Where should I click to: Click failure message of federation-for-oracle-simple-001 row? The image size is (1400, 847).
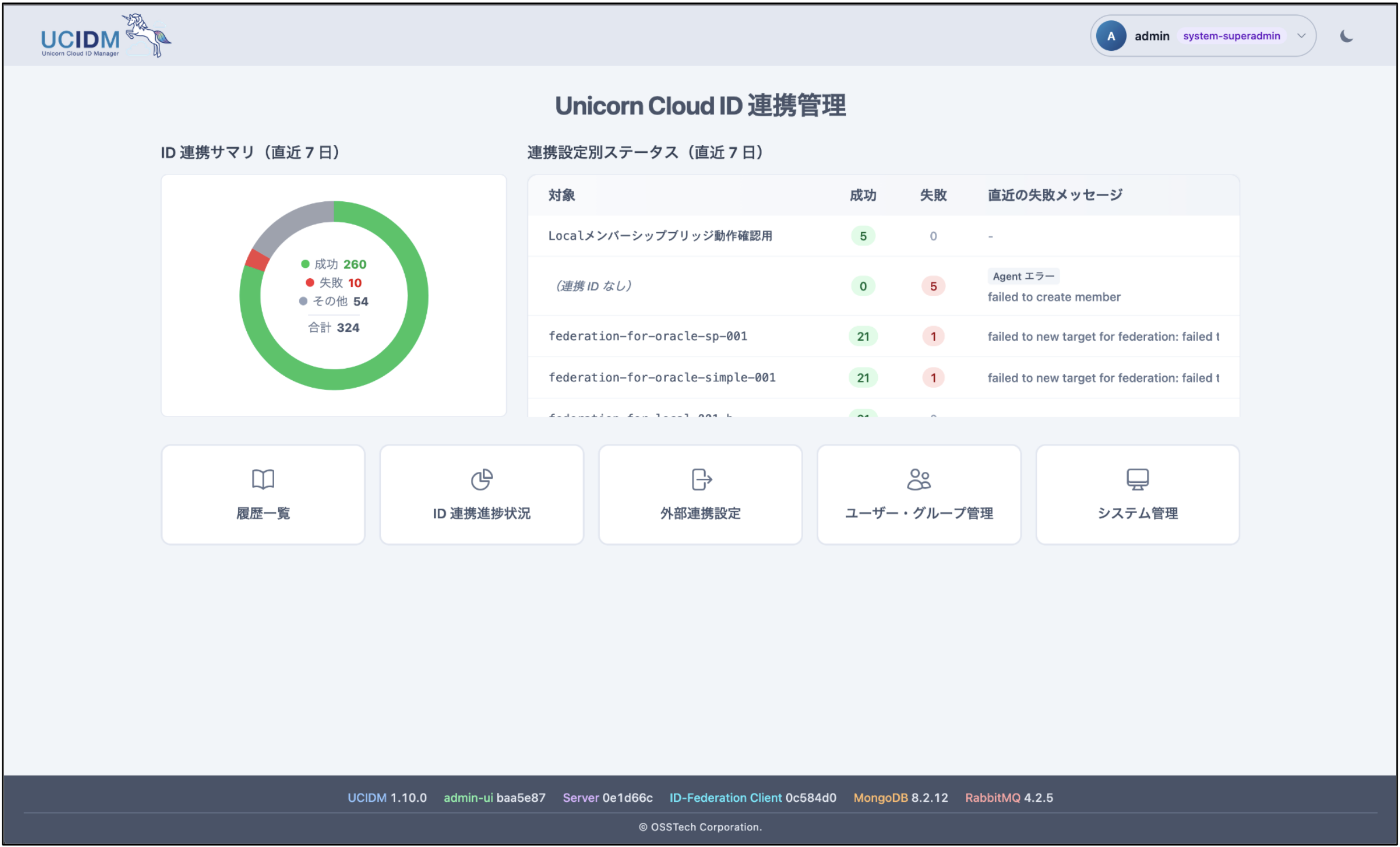(1103, 377)
